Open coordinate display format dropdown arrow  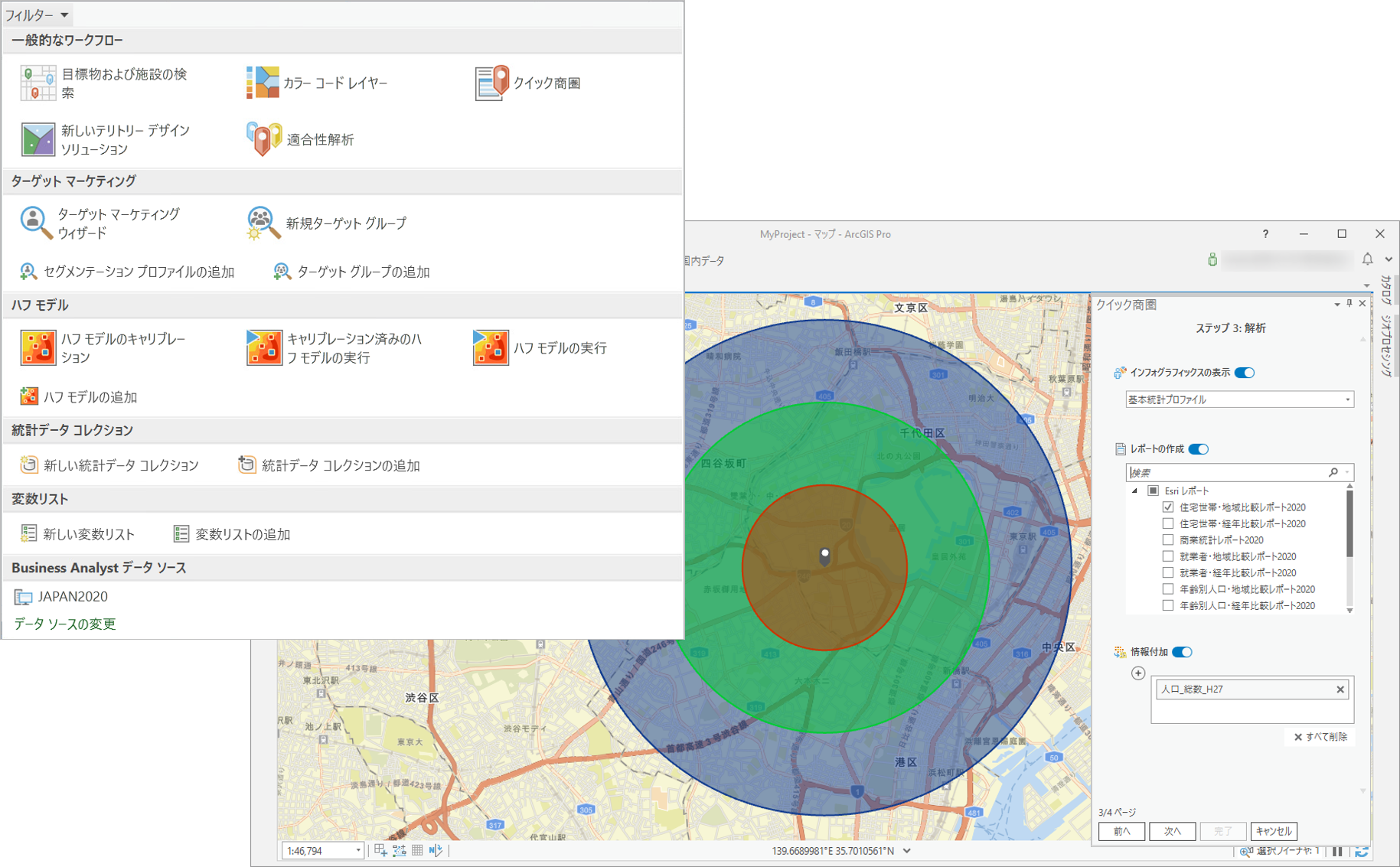pos(907,851)
